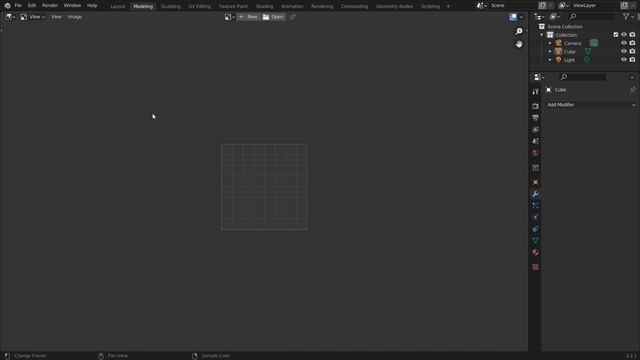
Task: Disable Collection in renders camera toggle
Action: (x=632, y=35)
